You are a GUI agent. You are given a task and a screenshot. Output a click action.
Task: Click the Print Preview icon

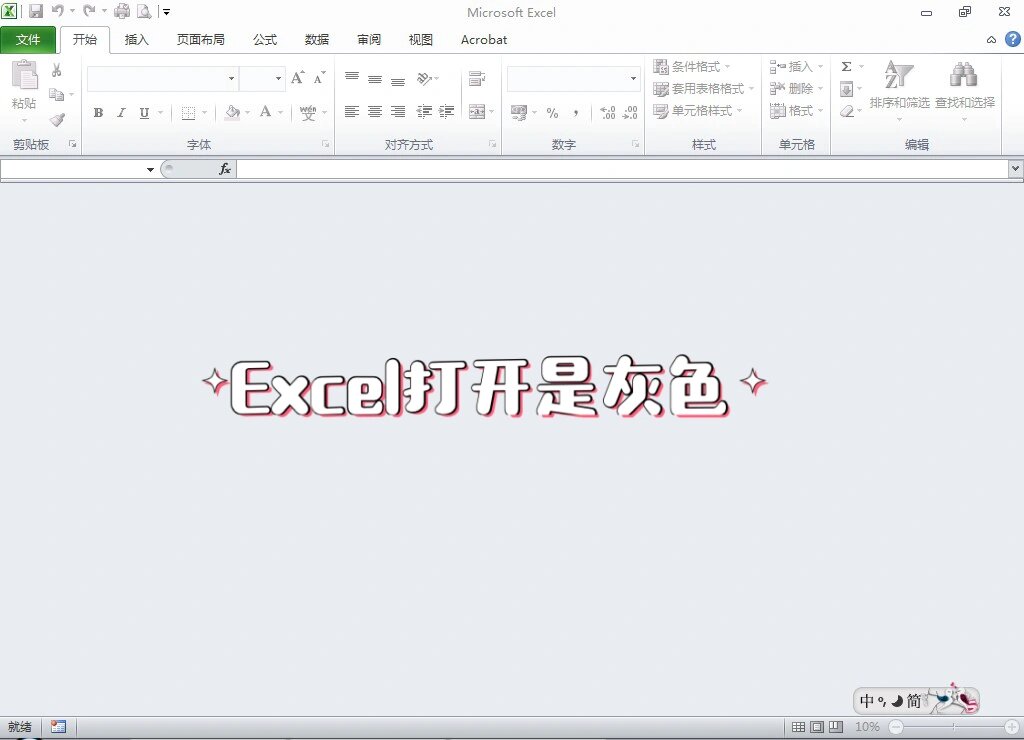(144, 11)
